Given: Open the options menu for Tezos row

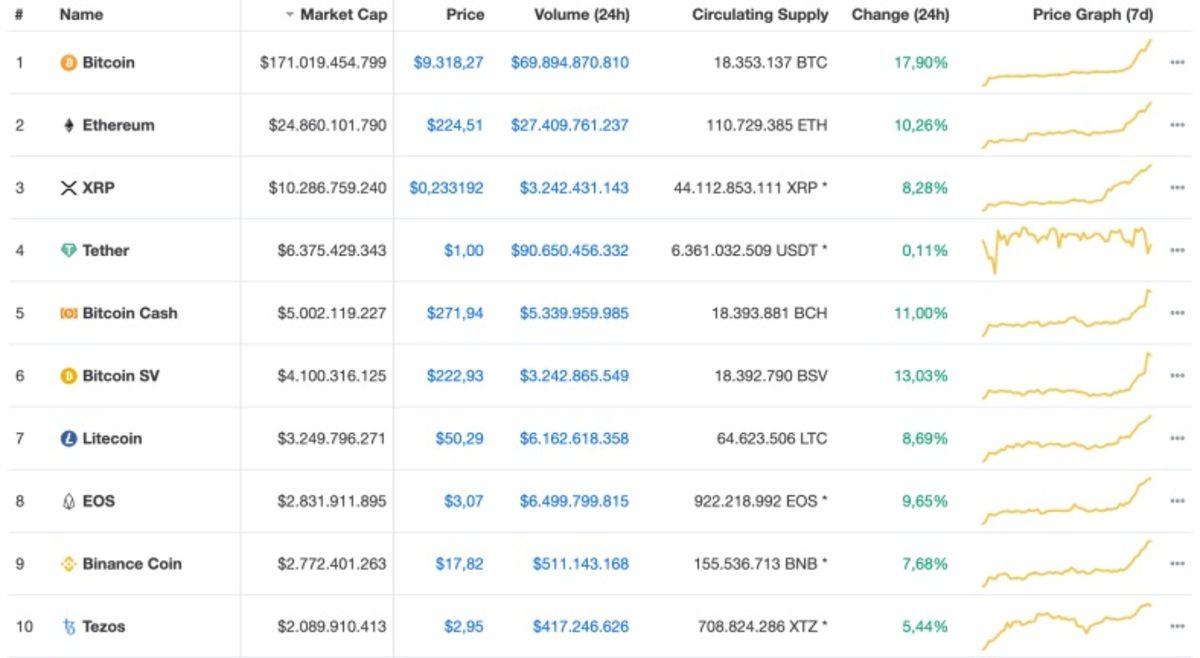Looking at the screenshot, I should tap(1176, 626).
